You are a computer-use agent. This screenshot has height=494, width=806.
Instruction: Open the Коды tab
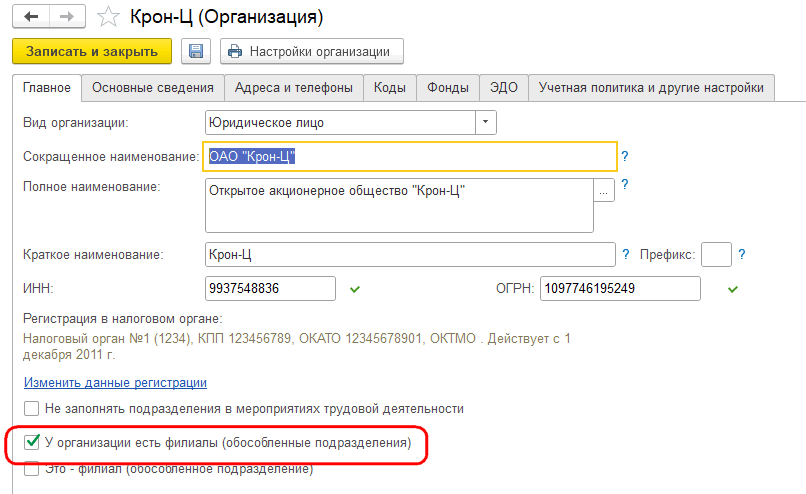[390, 88]
